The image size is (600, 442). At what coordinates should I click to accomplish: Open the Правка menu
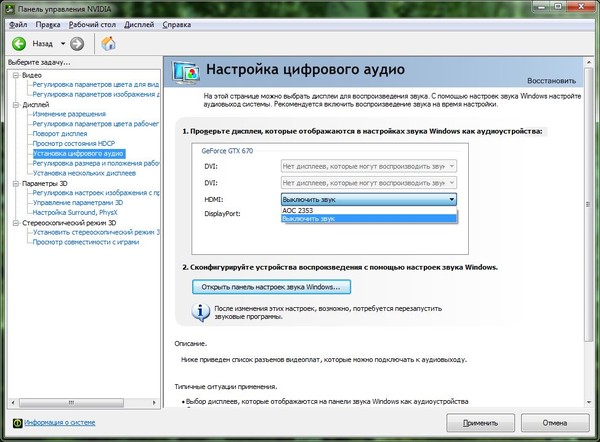(x=48, y=24)
